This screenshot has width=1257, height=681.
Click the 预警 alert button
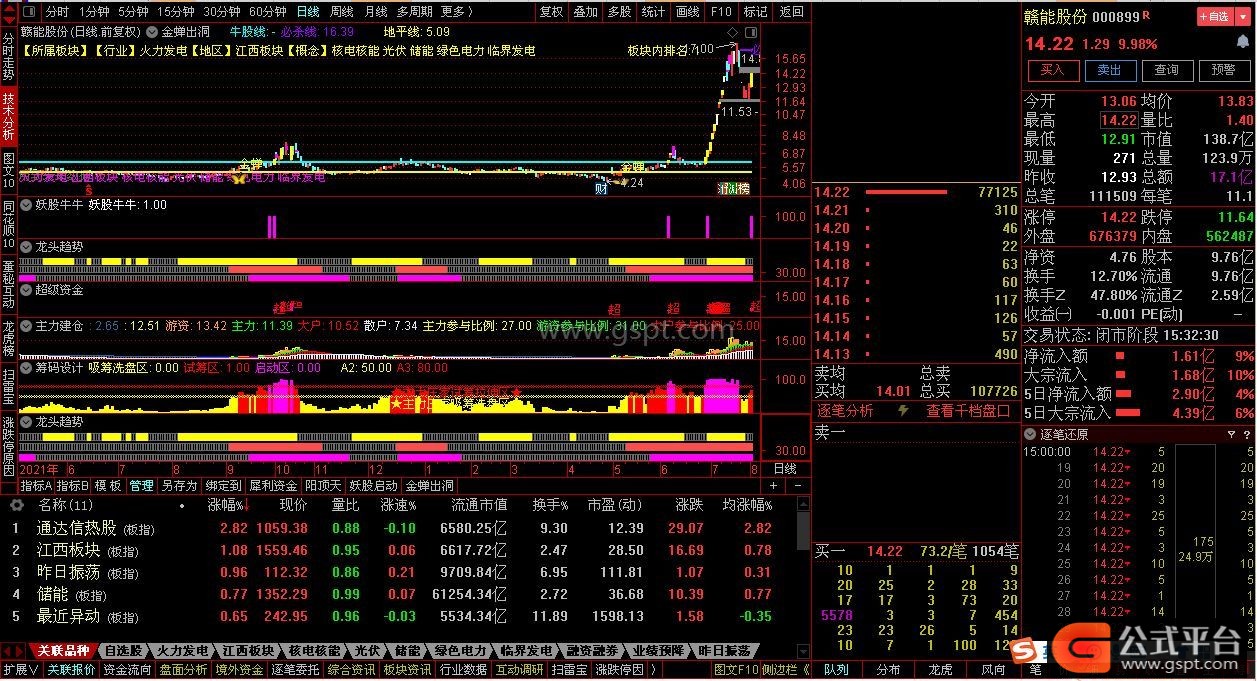tap(1224, 70)
